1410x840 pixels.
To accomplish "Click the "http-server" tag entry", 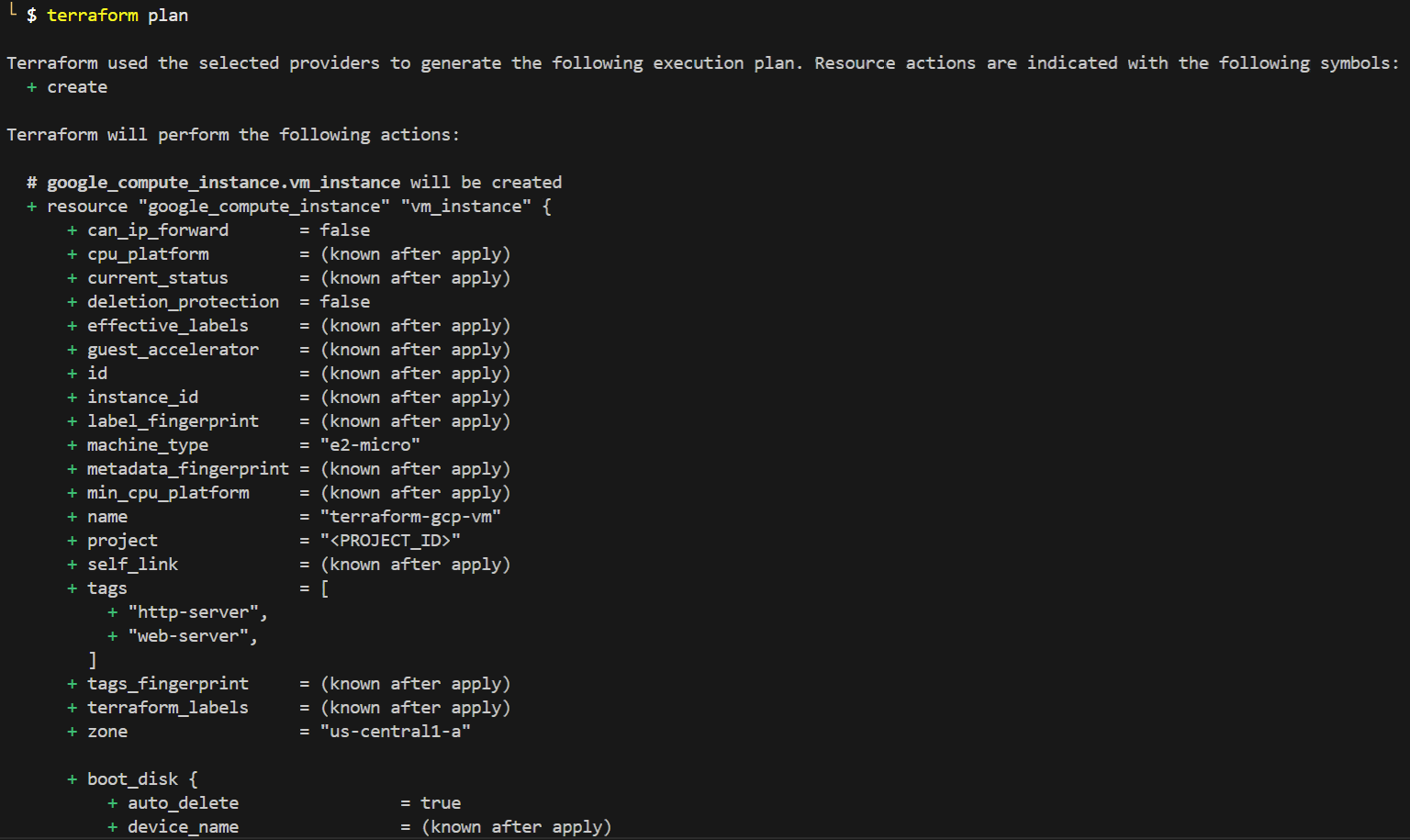I will click(x=196, y=612).
